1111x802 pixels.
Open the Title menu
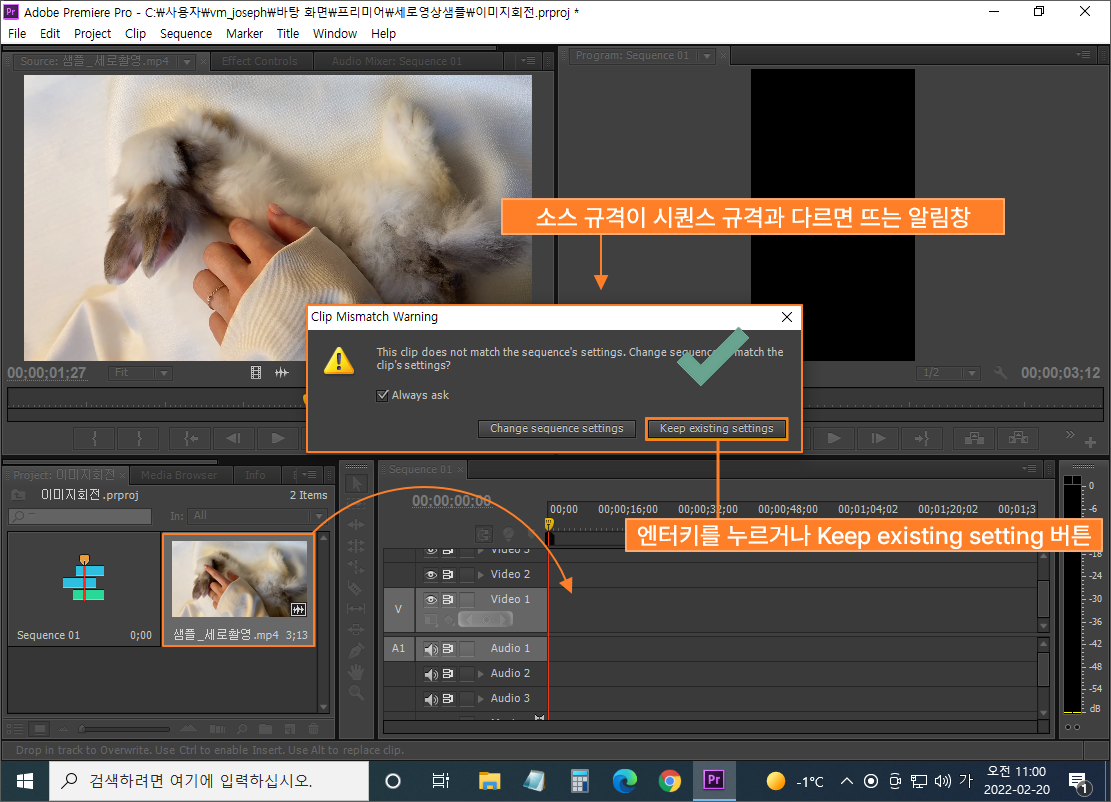288,33
